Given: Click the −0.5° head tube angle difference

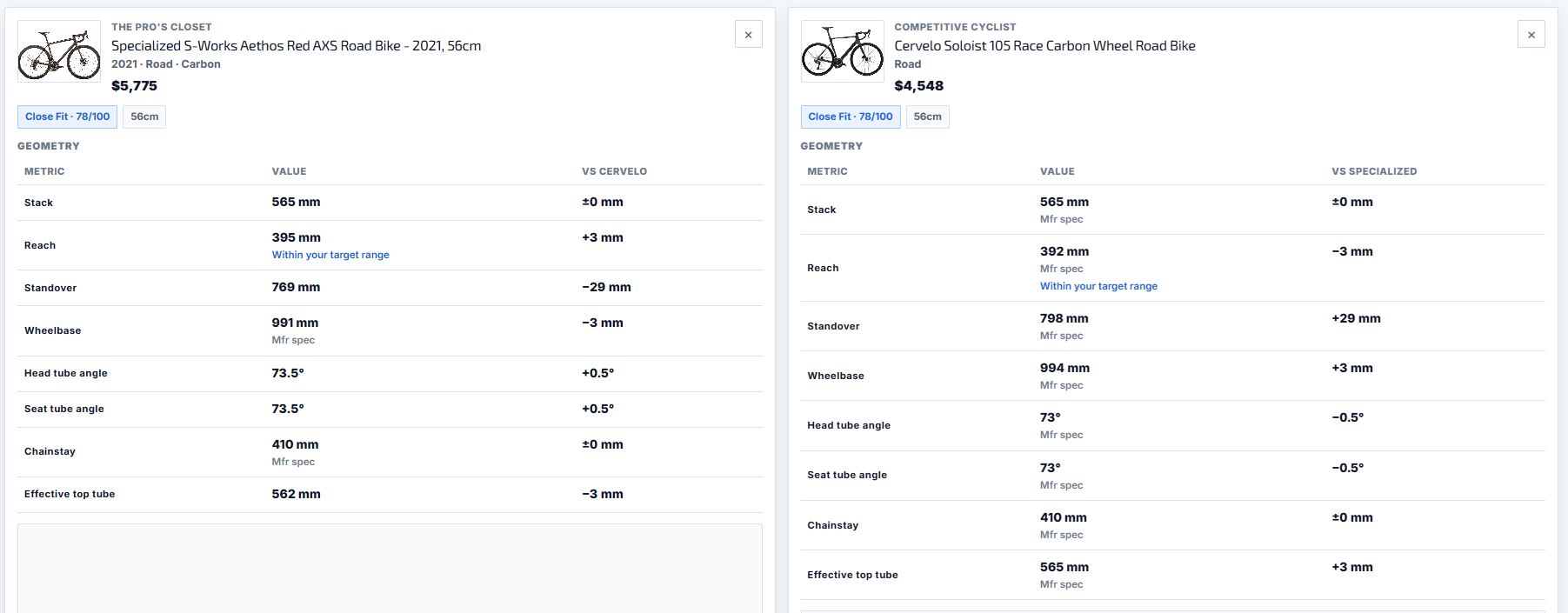Looking at the screenshot, I should tap(1348, 417).
